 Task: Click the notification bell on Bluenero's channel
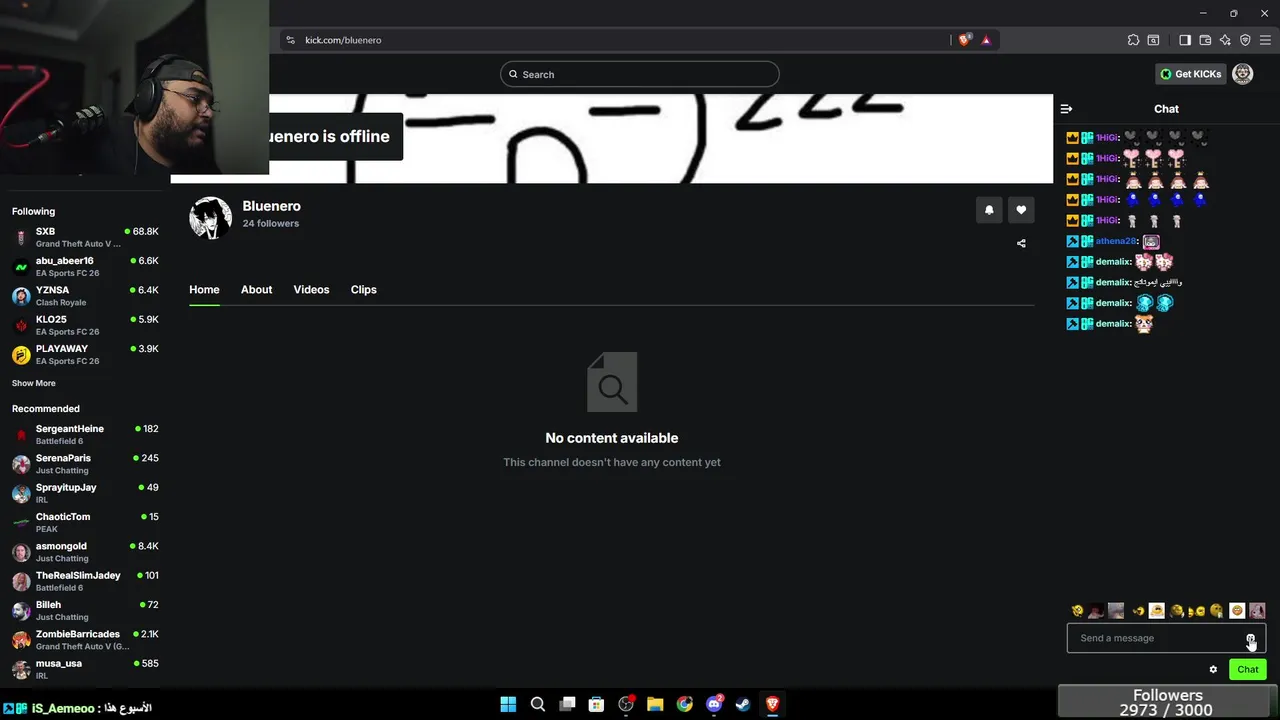(989, 210)
